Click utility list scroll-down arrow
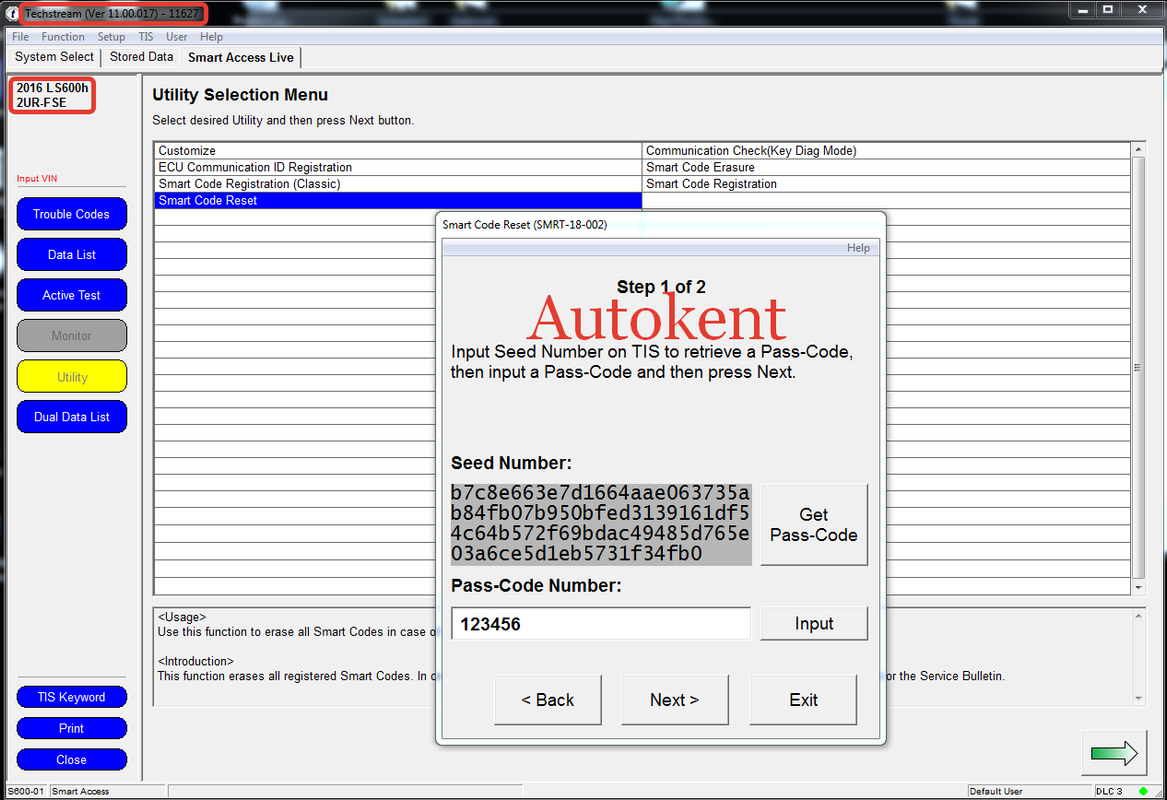The width and height of the screenshot is (1167, 800). coord(1138,587)
